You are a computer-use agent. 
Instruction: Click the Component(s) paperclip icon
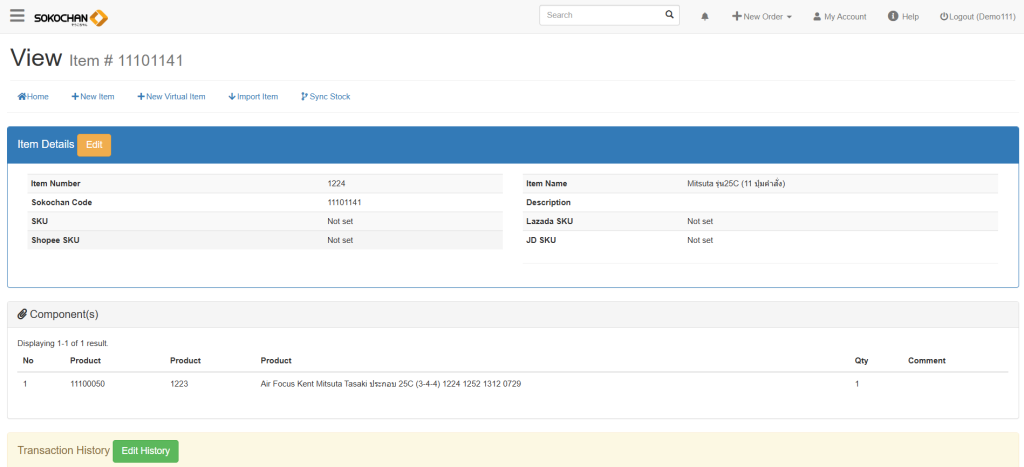coord(22,315)
